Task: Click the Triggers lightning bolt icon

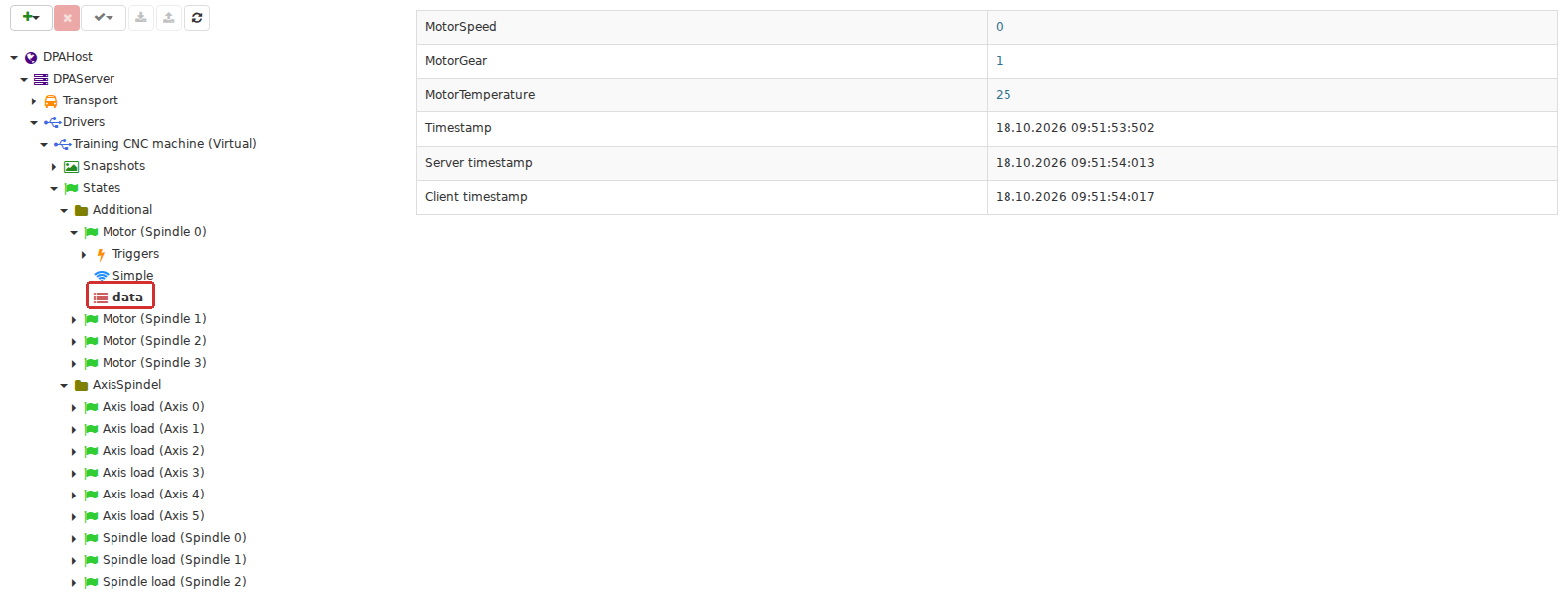Action: pyautogui.click(x=101, y=255)
